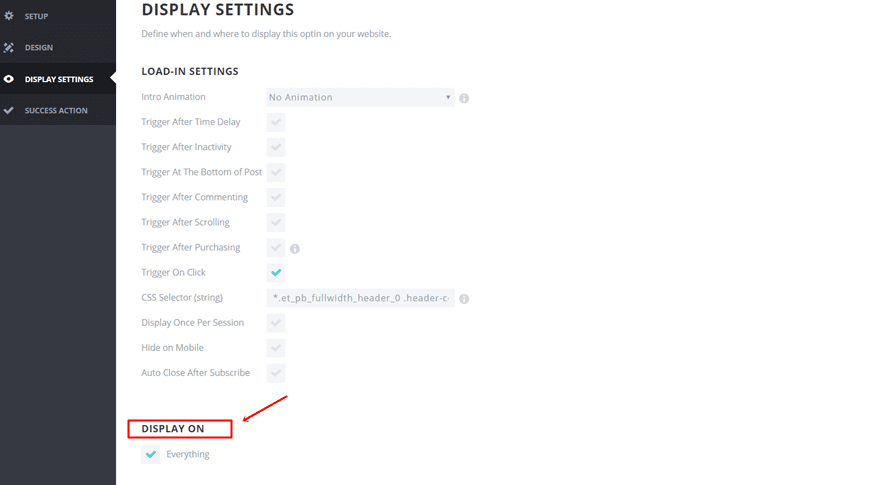Toggle the Everything display checkbox
880x485 pixels.
pos(151,454)
